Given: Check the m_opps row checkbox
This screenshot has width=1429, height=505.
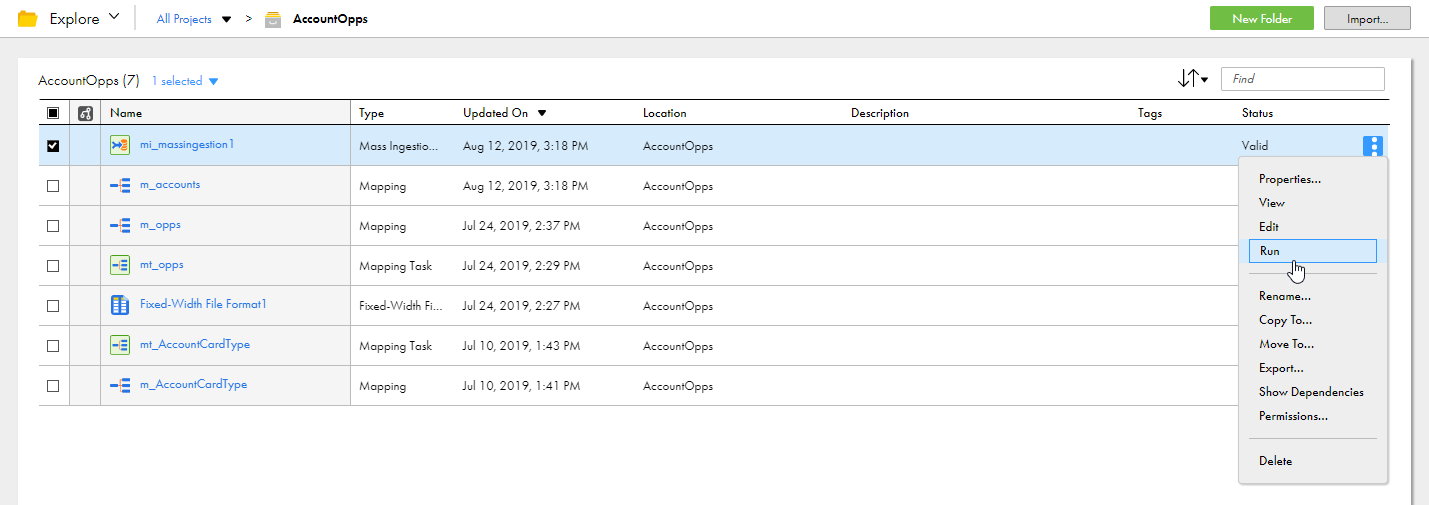Looking at the screenshot, I should click(x=53, y=226).
